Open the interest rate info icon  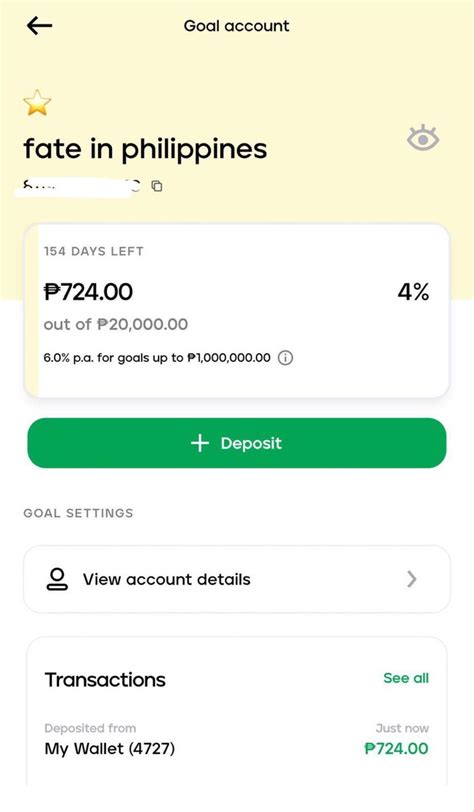tap(285, 358)
